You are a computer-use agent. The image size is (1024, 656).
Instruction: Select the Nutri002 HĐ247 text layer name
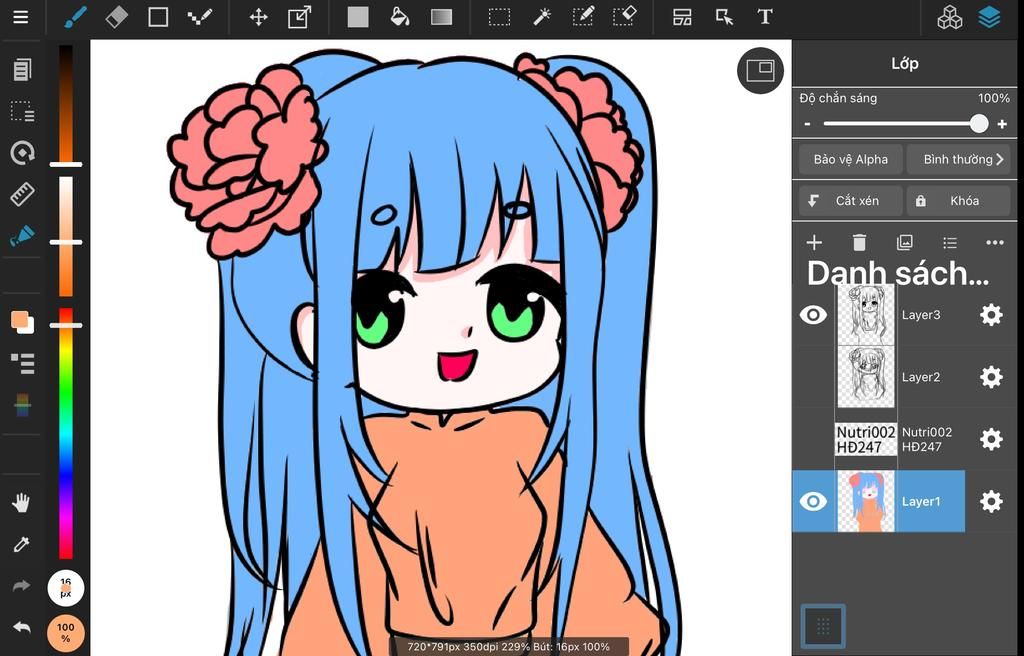(927, 440)
